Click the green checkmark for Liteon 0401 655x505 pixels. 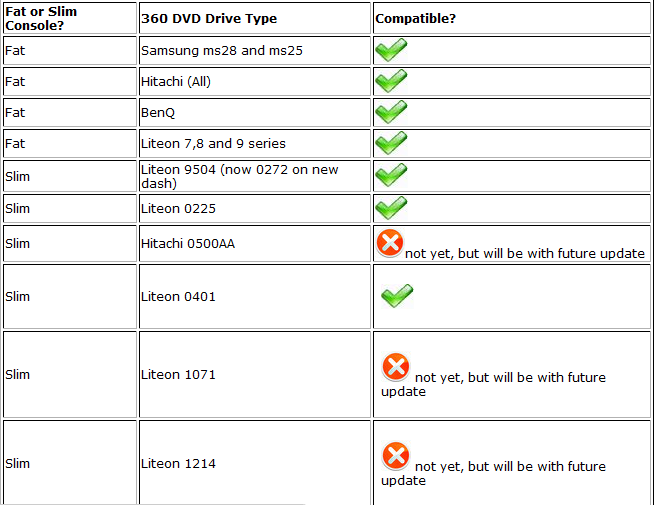click(x=397, y=295)
